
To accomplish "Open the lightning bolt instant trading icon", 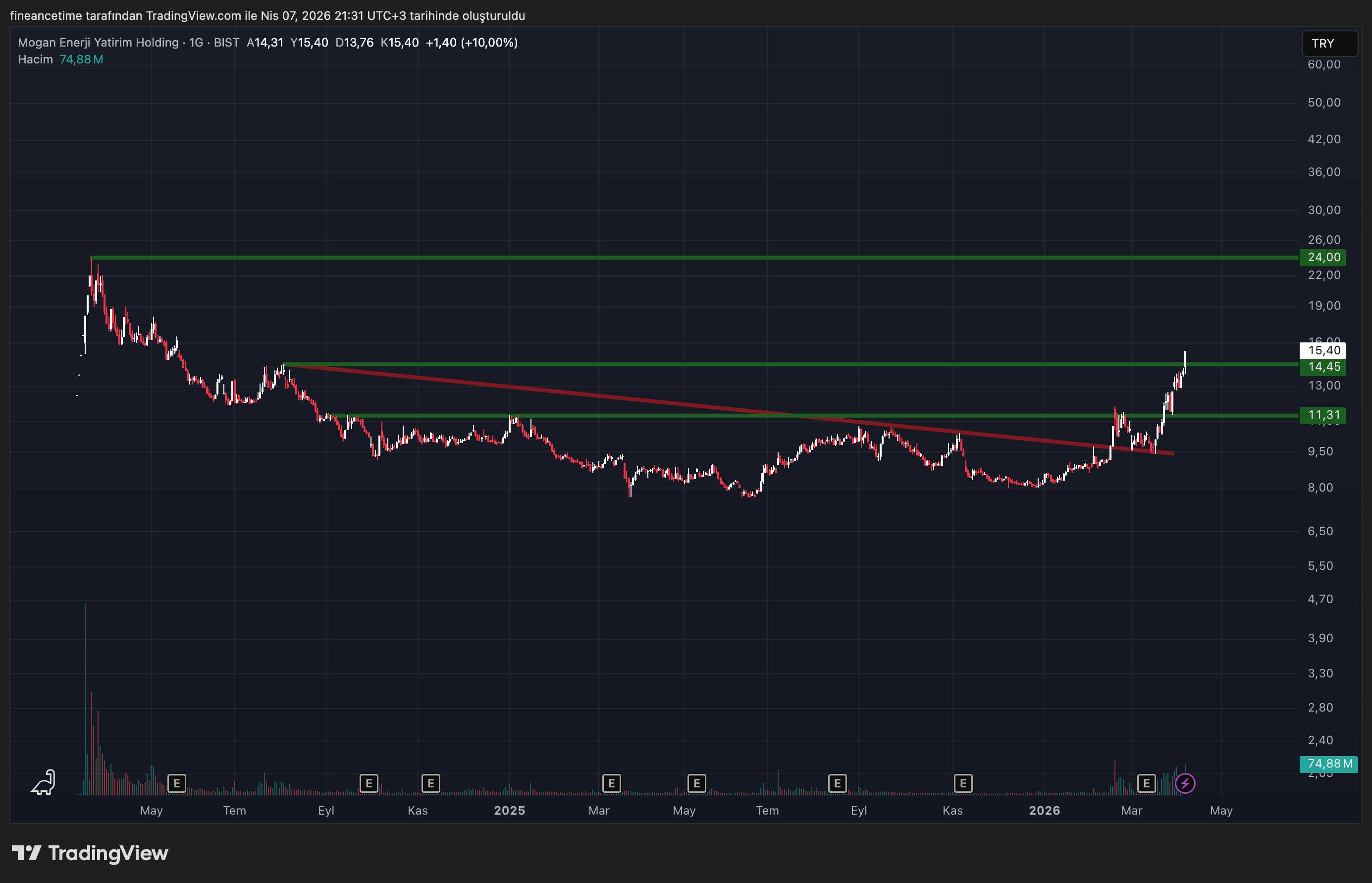I will pyautogui.click(x=1185, y=783).
